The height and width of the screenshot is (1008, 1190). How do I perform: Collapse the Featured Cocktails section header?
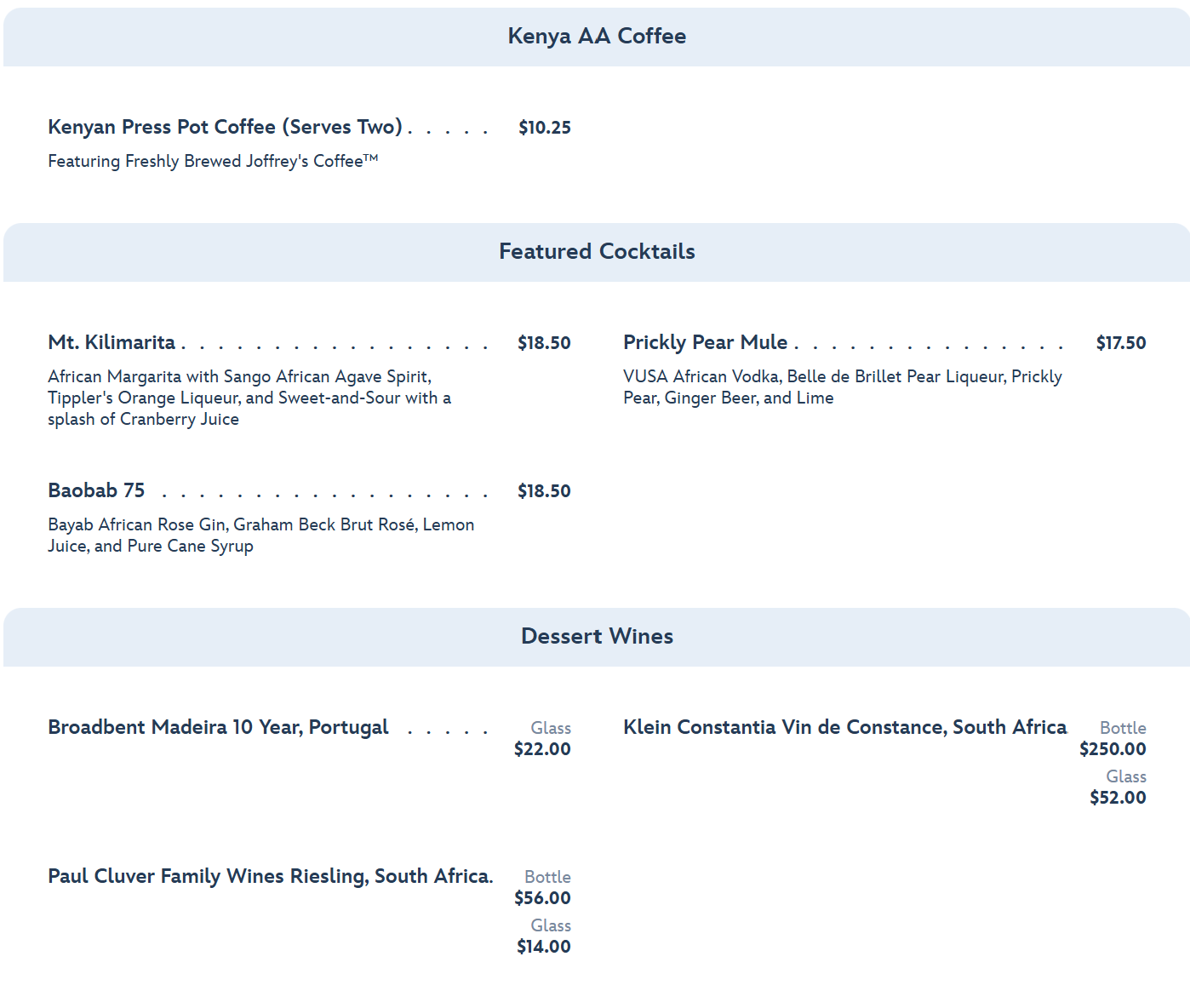pos(596,252)
